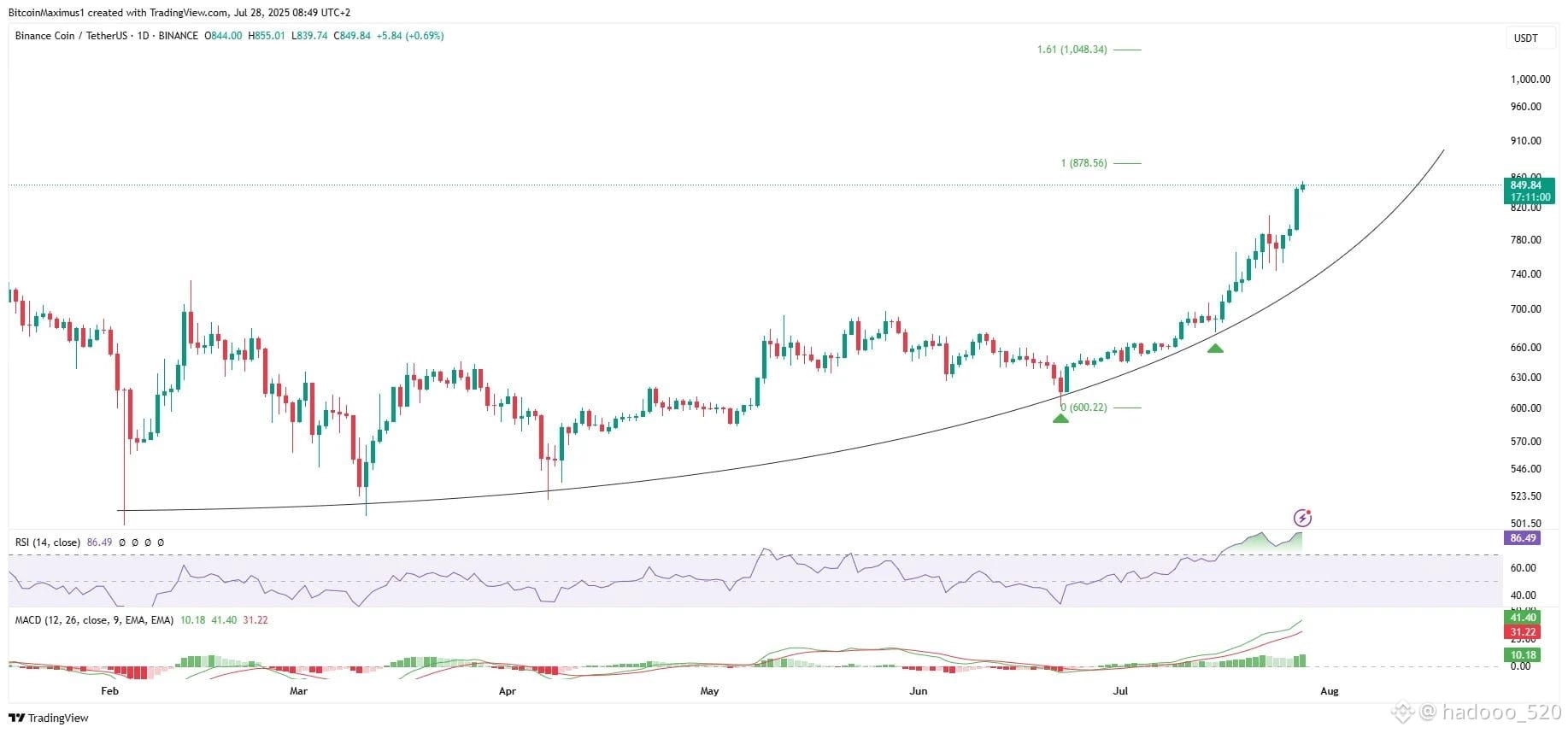
Task: Click the red 31.22 MACD axis tag
Action: tap(1524, 632)
